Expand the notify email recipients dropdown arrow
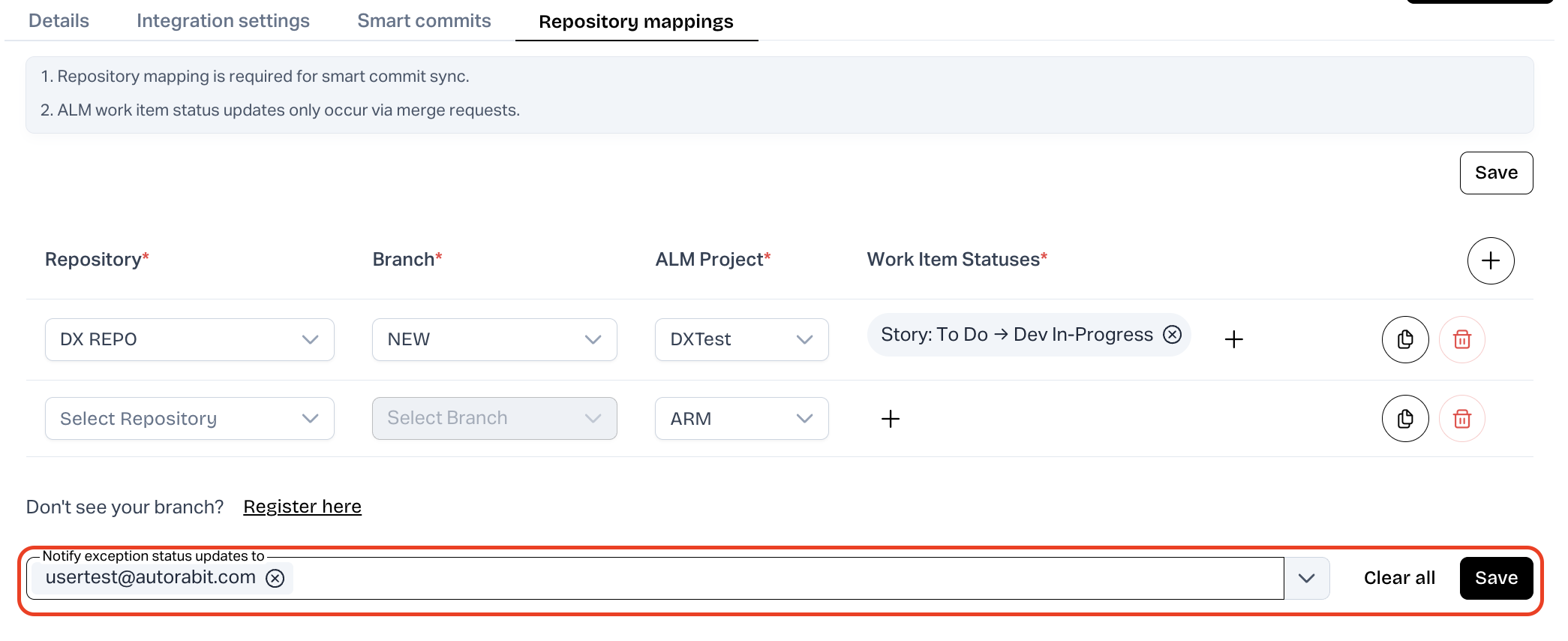 [x=1306, y=578]
